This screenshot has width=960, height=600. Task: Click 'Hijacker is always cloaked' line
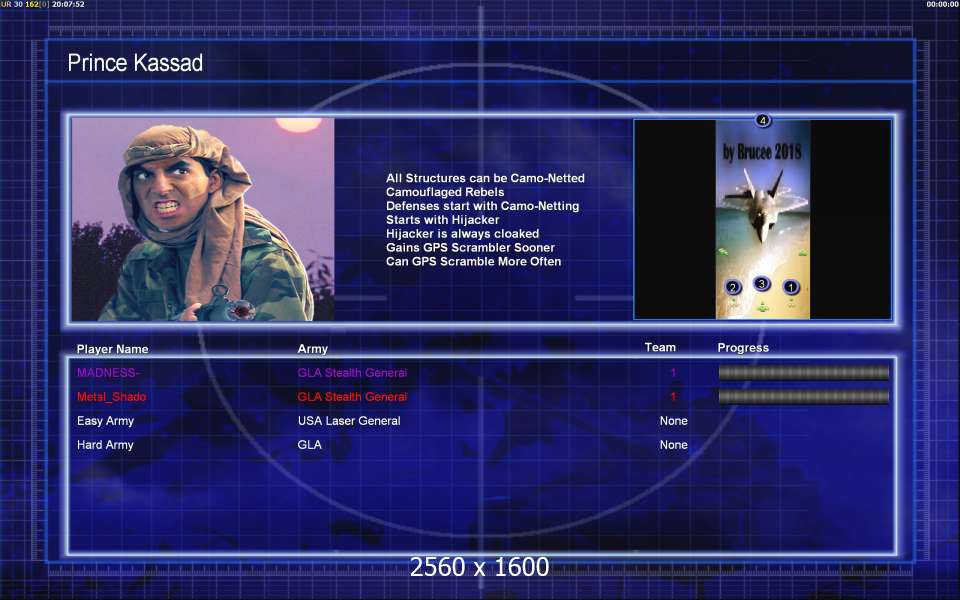point(463,234)
